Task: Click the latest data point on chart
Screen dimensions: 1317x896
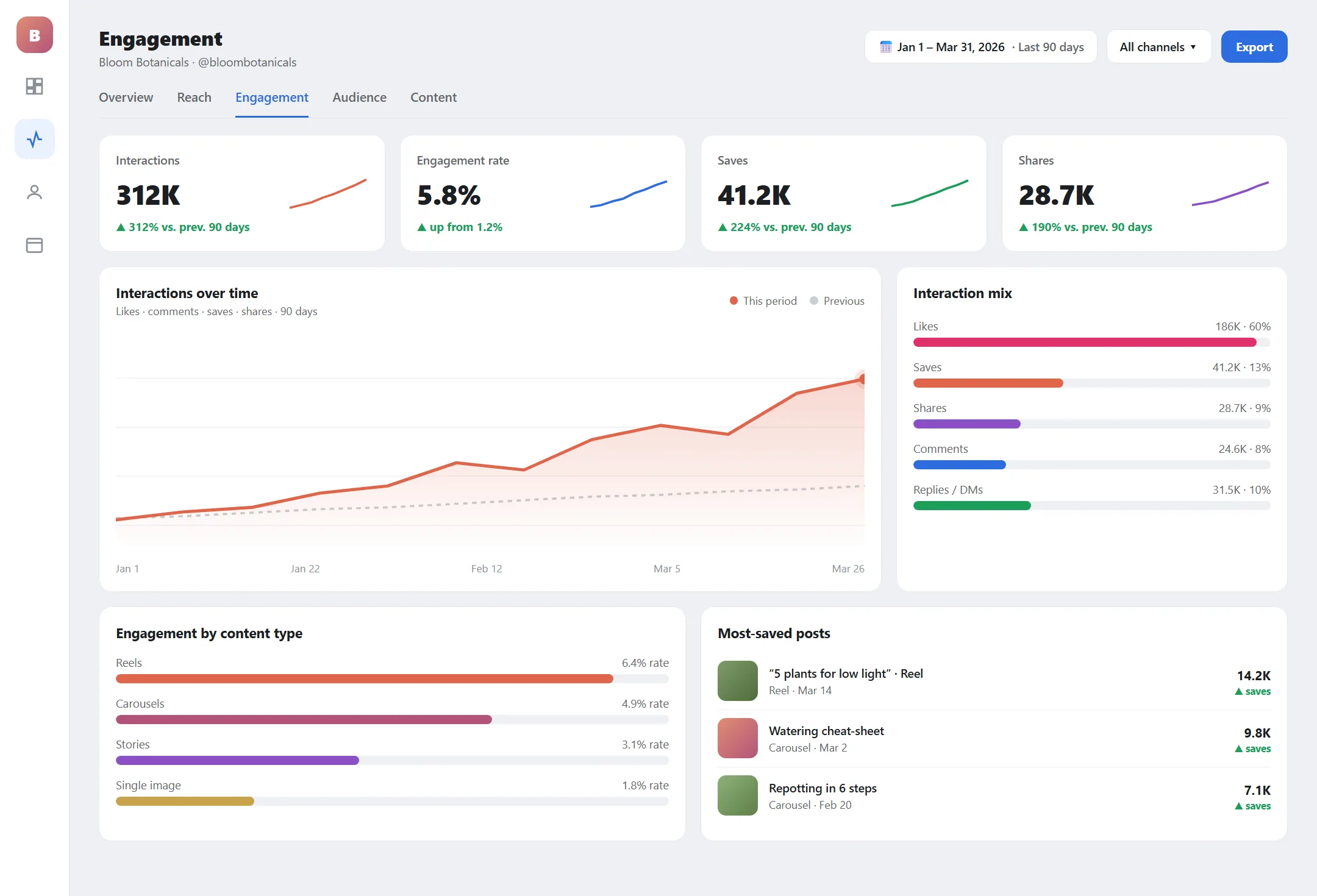Action: (862, 379)
